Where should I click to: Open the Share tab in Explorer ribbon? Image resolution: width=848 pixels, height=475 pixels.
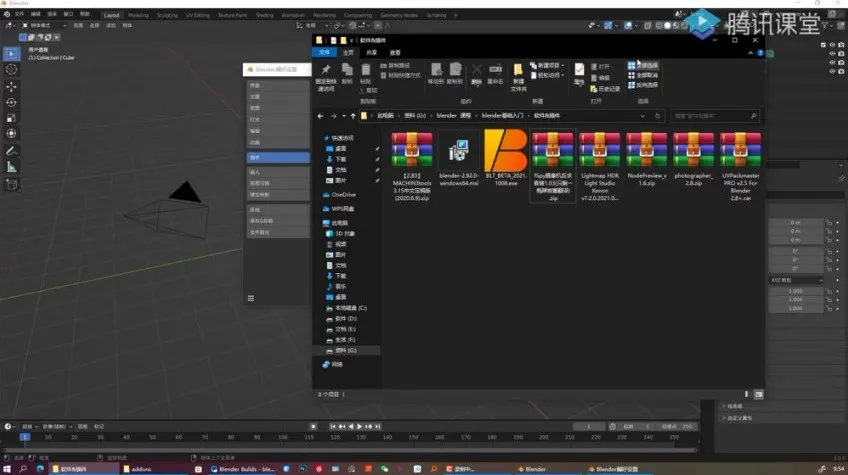pos(371,52)
